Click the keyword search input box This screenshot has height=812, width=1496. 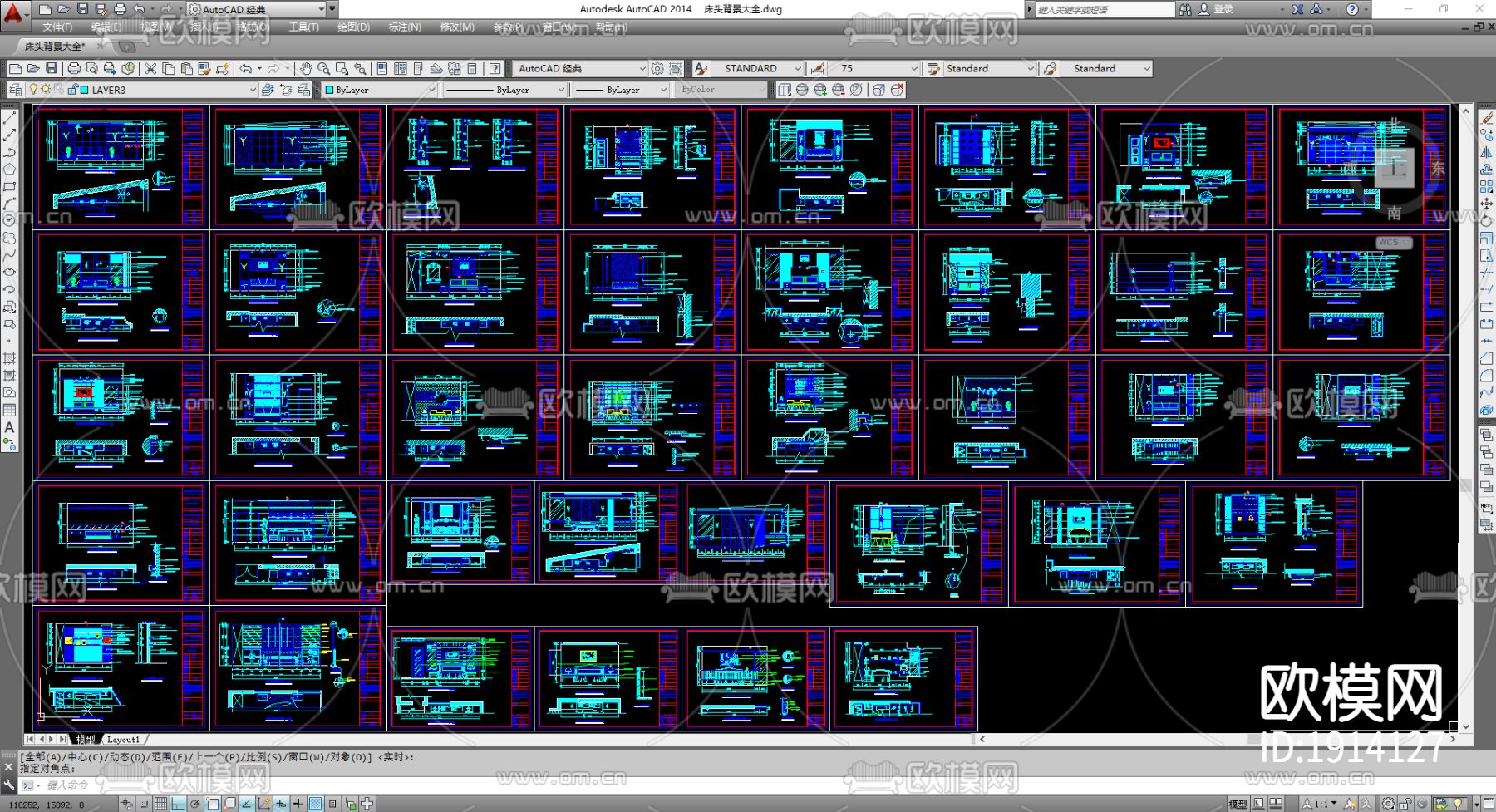1105,9
